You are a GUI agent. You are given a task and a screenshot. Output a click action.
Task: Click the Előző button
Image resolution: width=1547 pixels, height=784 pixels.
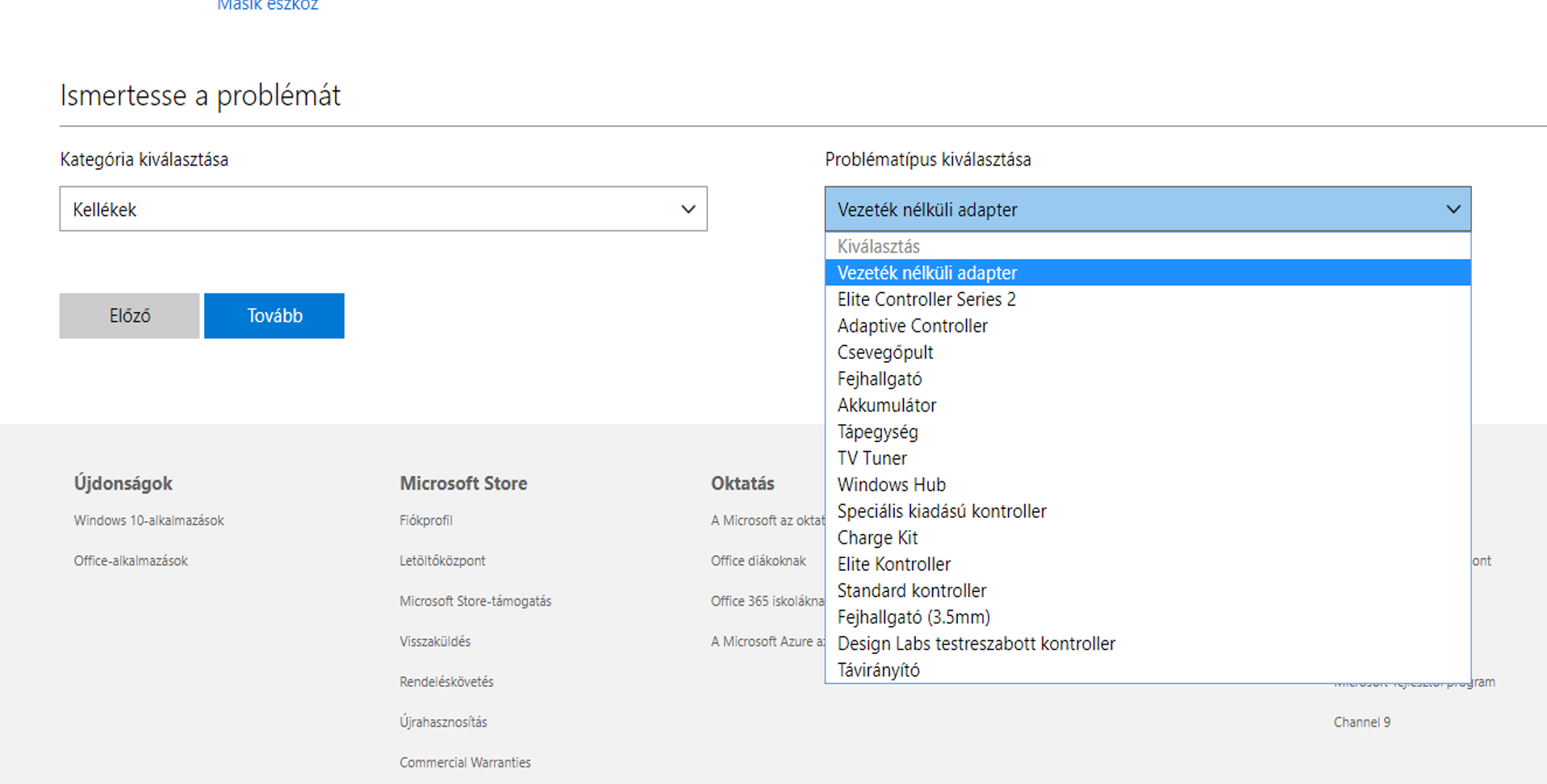(x=129, y=315)
